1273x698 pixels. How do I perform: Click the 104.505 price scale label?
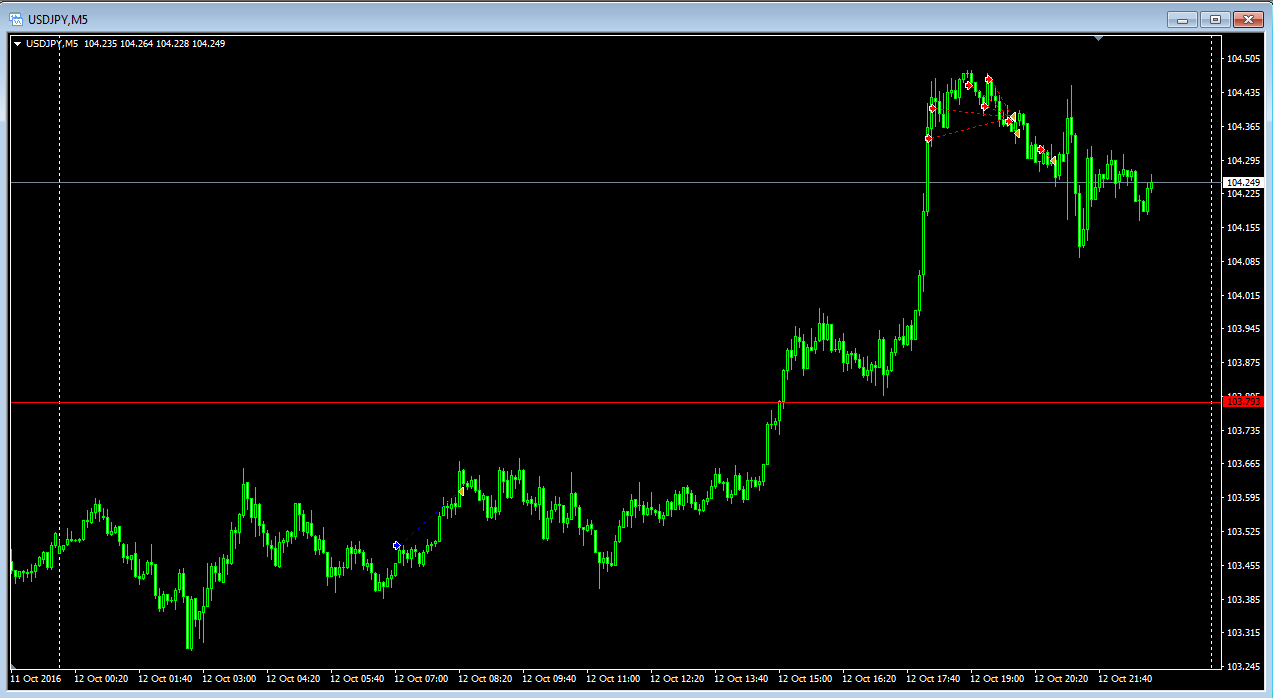pos(1243,59)
